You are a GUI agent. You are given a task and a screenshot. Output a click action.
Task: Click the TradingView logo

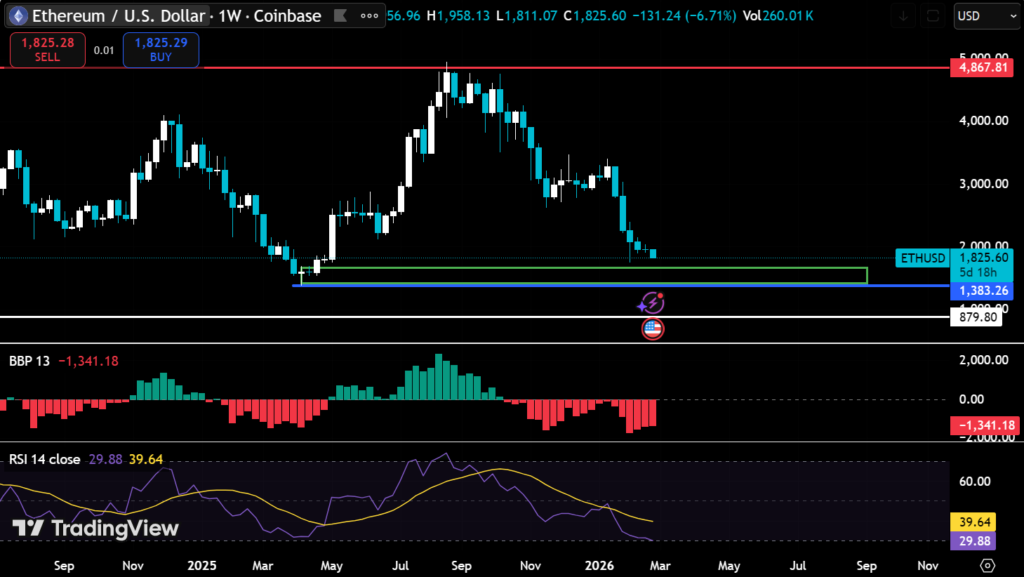[x=95, y=528]
